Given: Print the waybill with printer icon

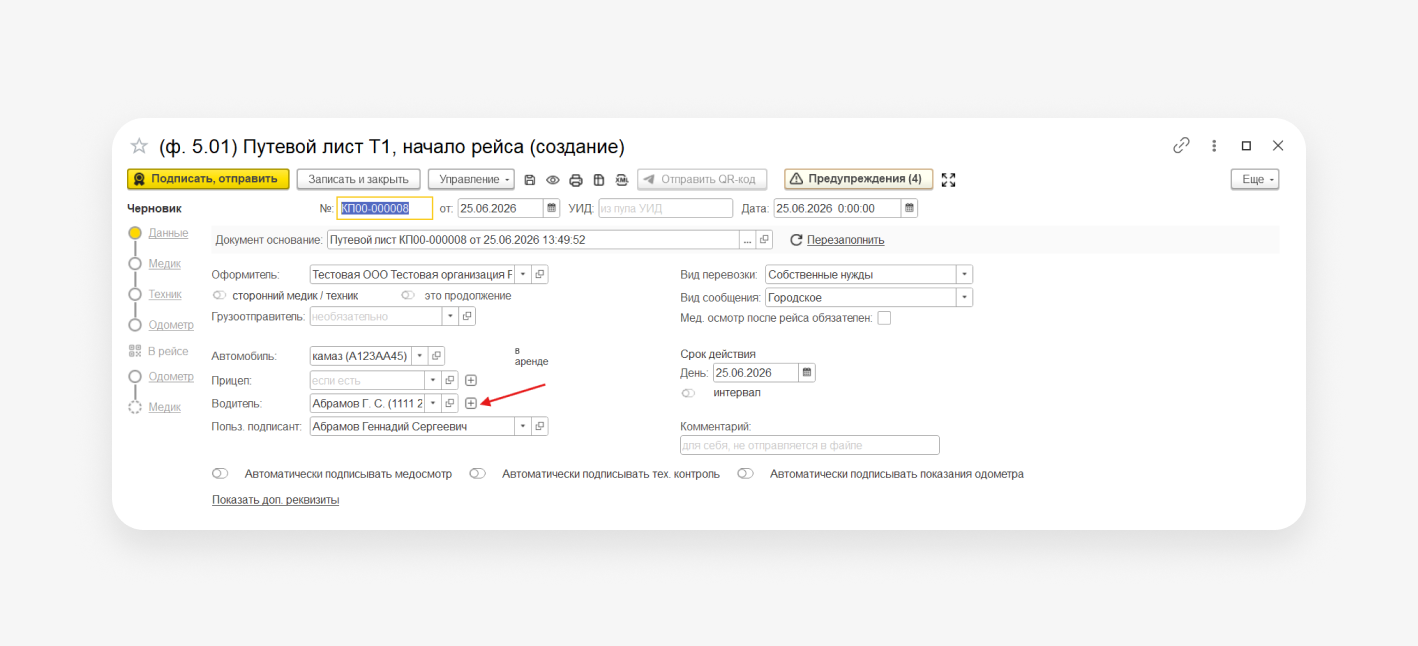Looking at the screenshot, I should (x=575, y=180).
